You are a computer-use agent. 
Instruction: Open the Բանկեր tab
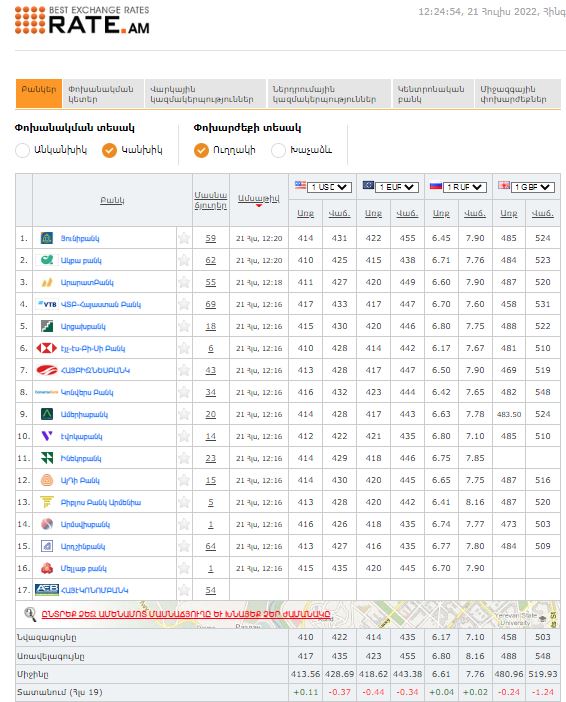click(39, 93)
